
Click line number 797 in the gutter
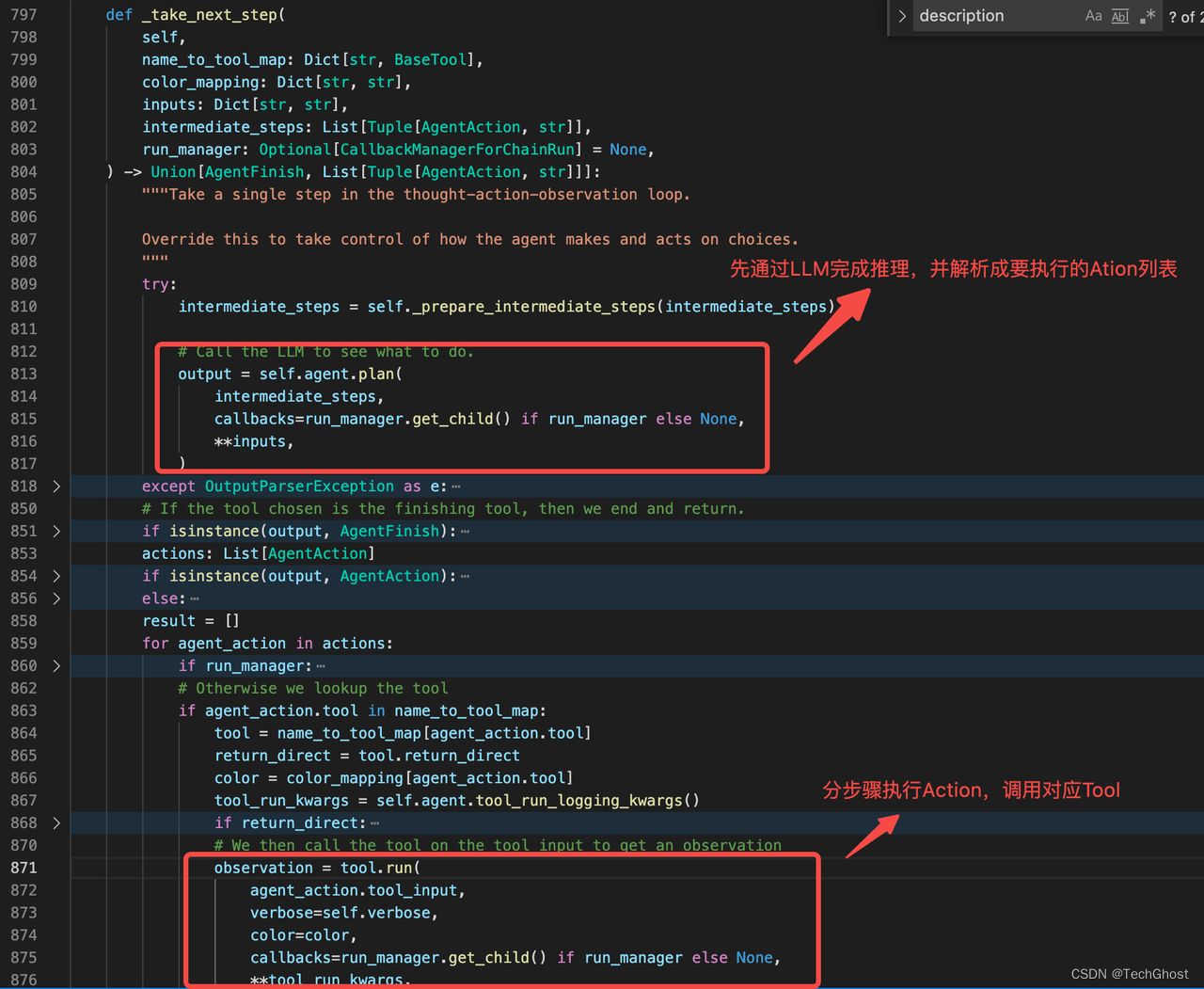coord(24,15)
